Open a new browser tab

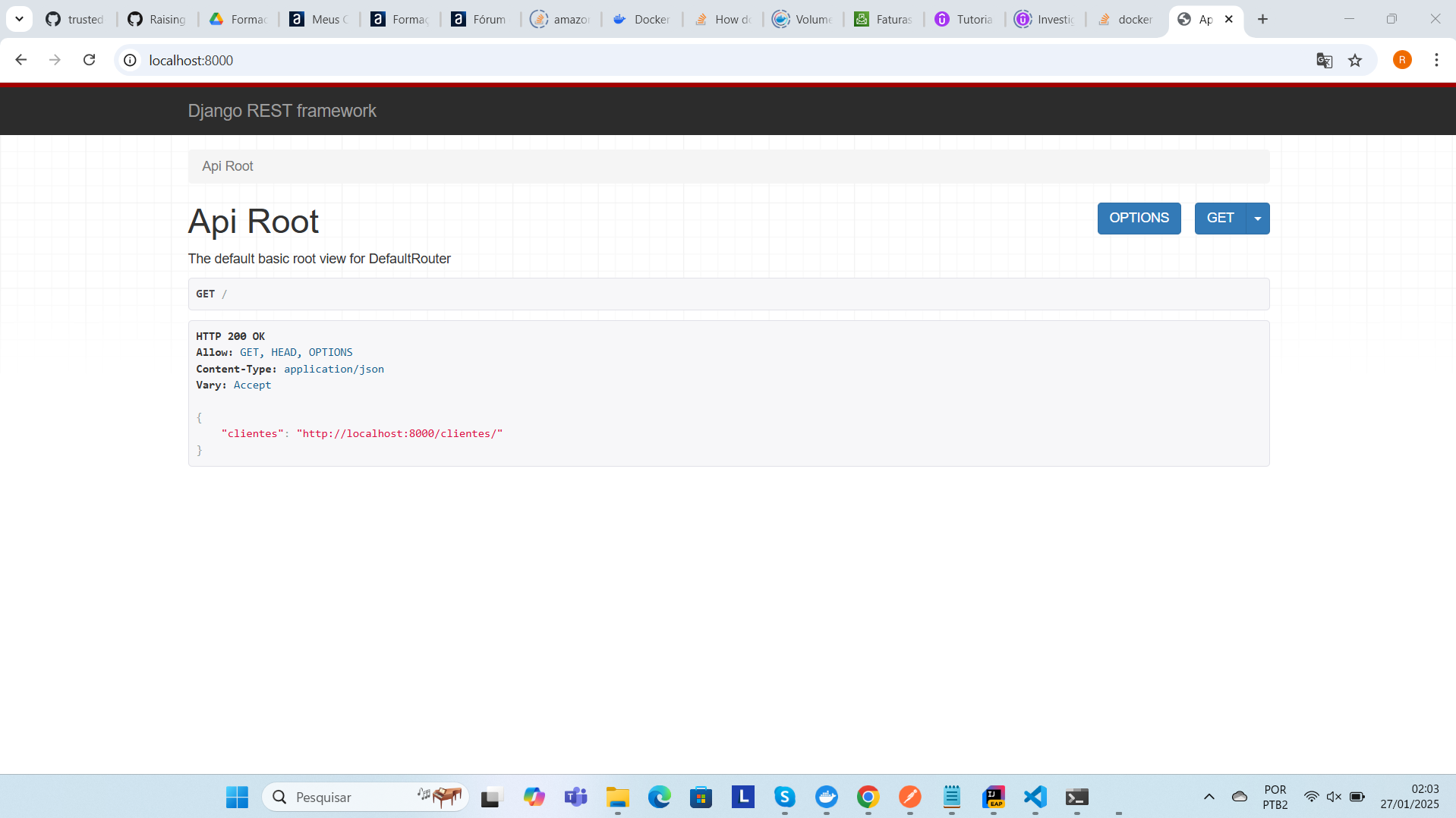click(1262, 19)
